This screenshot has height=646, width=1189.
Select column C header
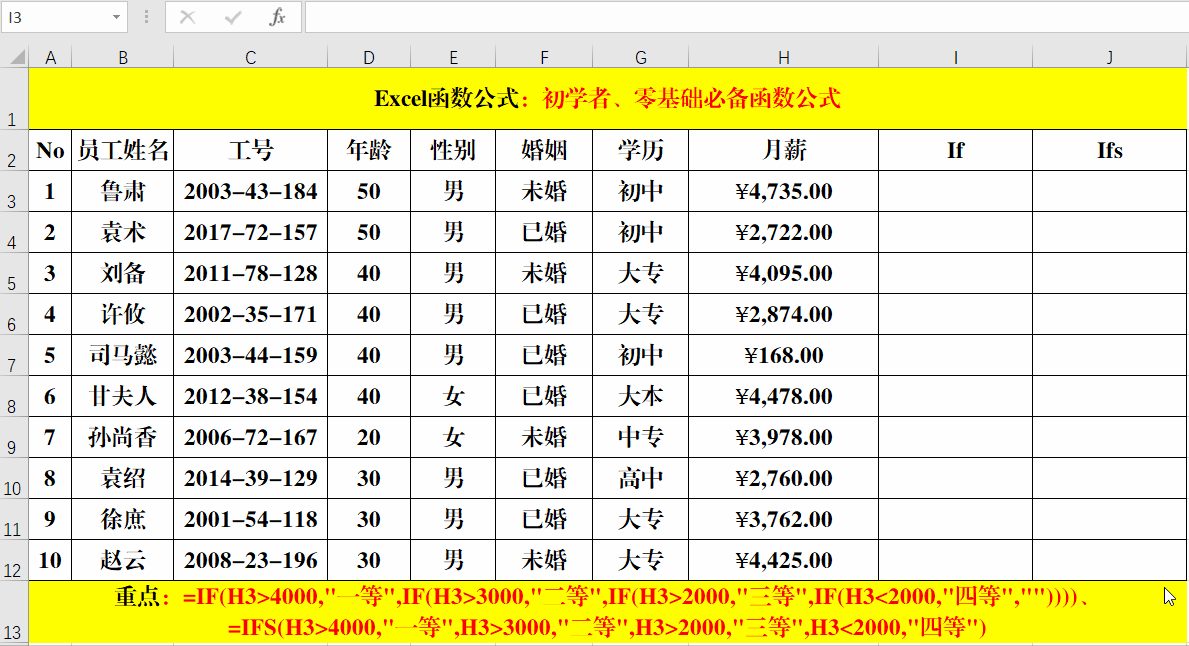coord(250,58)
